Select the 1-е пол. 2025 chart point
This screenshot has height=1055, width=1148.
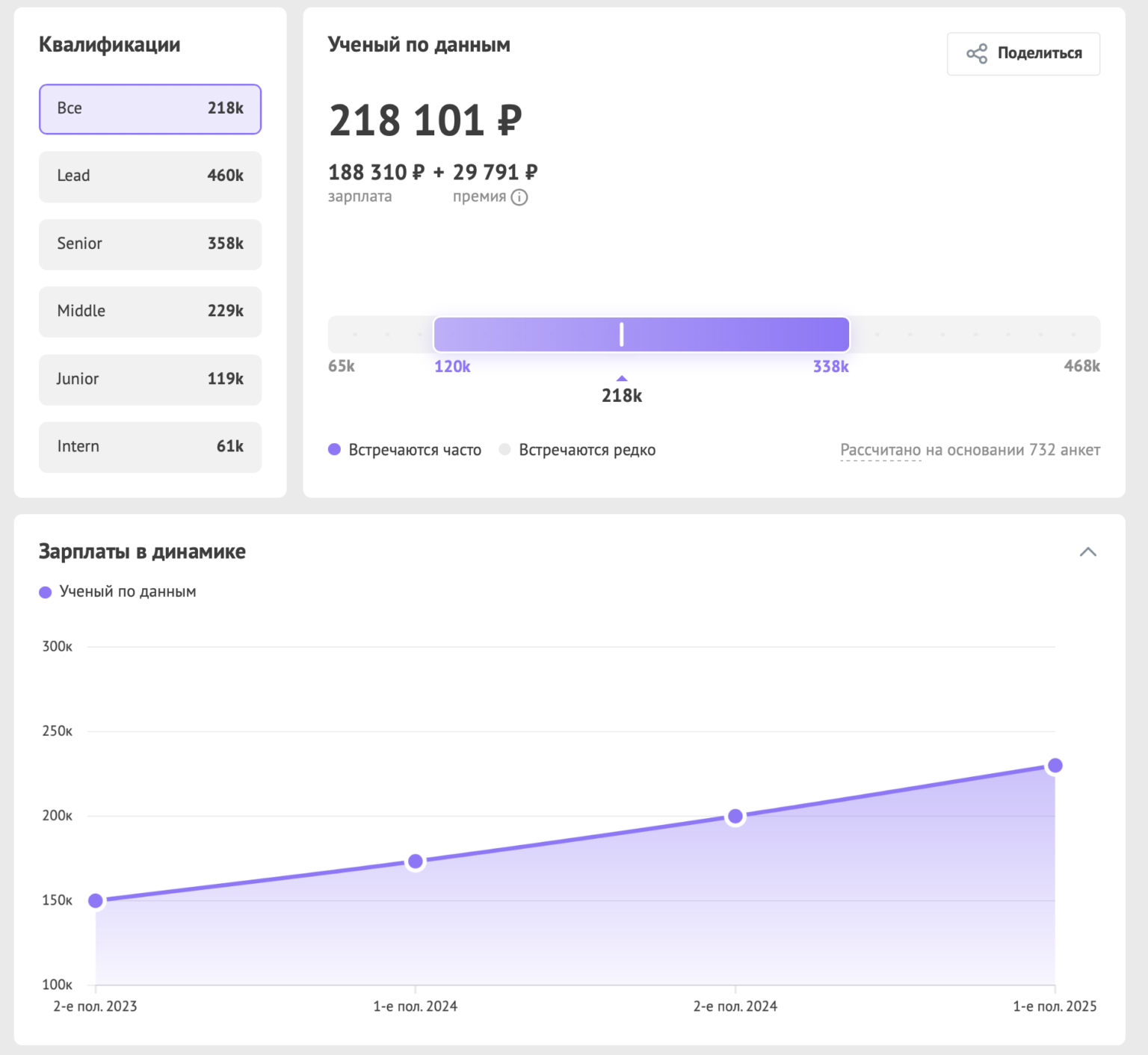(1055, 765)
